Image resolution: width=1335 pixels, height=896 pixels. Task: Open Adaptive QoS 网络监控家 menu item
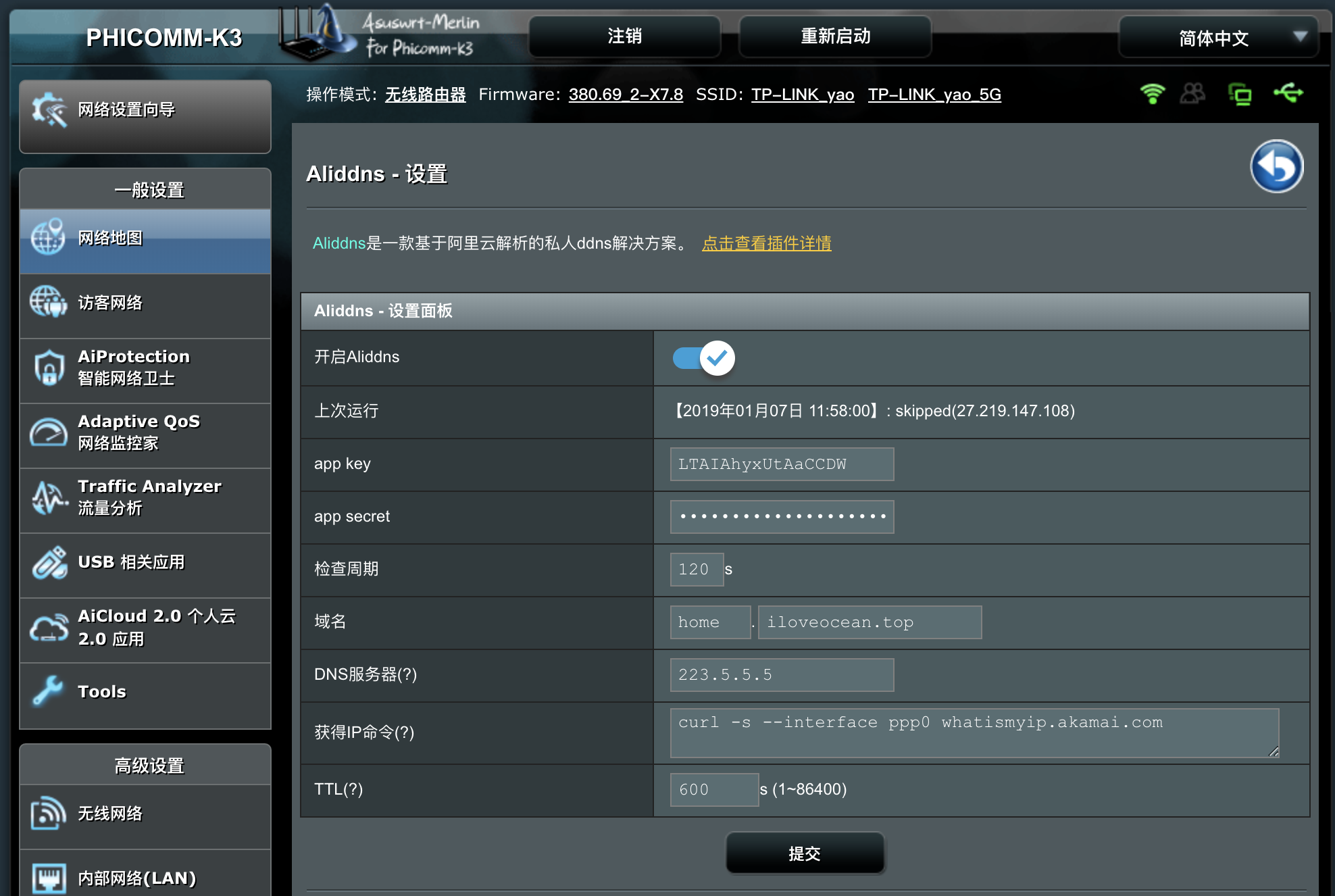145,436
